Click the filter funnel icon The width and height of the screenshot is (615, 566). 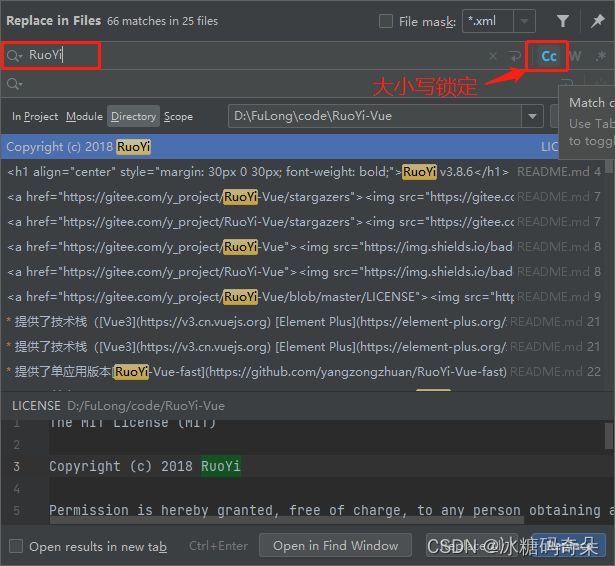(563, 21)
